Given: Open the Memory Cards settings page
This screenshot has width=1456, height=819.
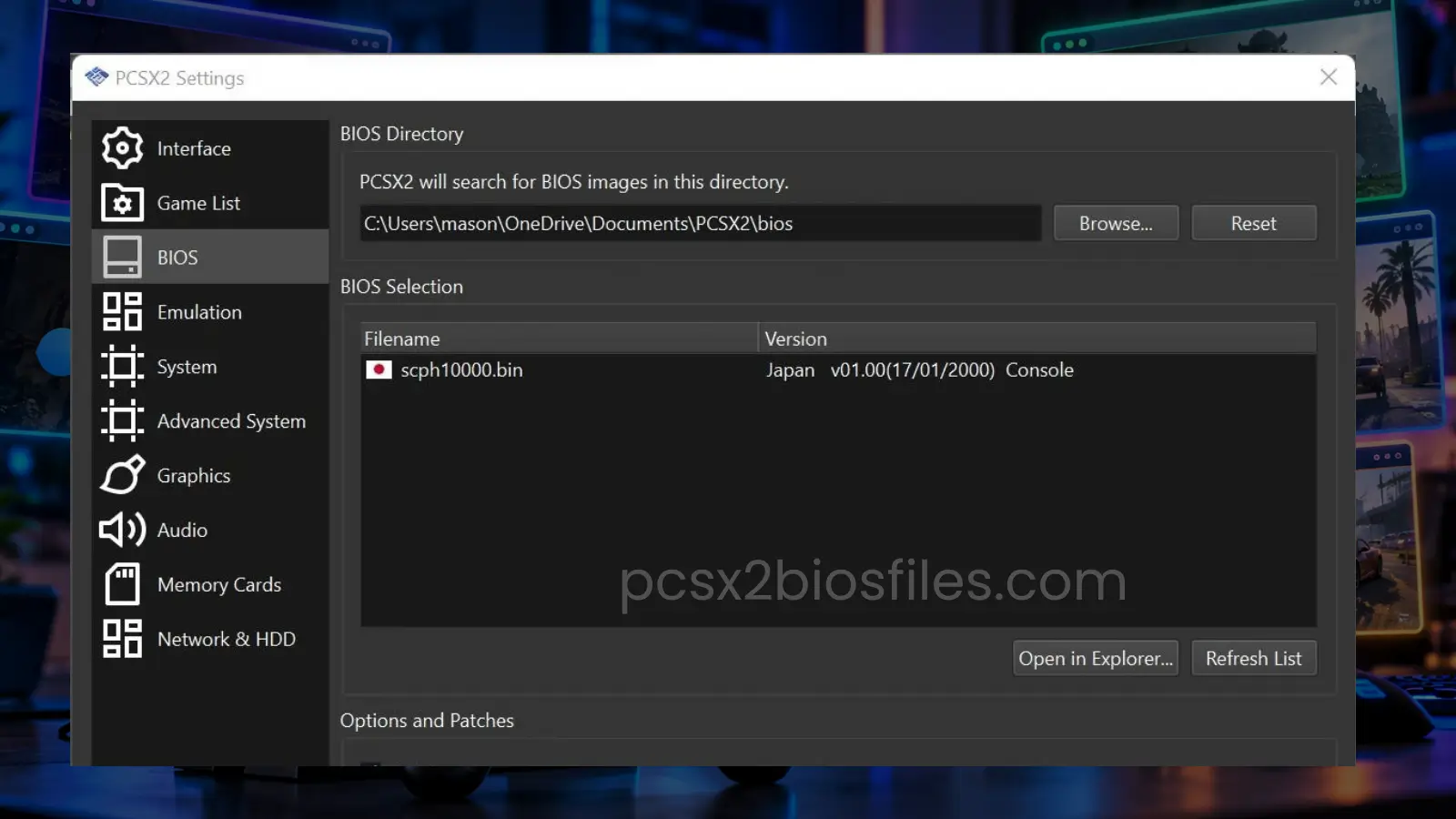Looking at the screenshot, I should (x=210, y=584).
